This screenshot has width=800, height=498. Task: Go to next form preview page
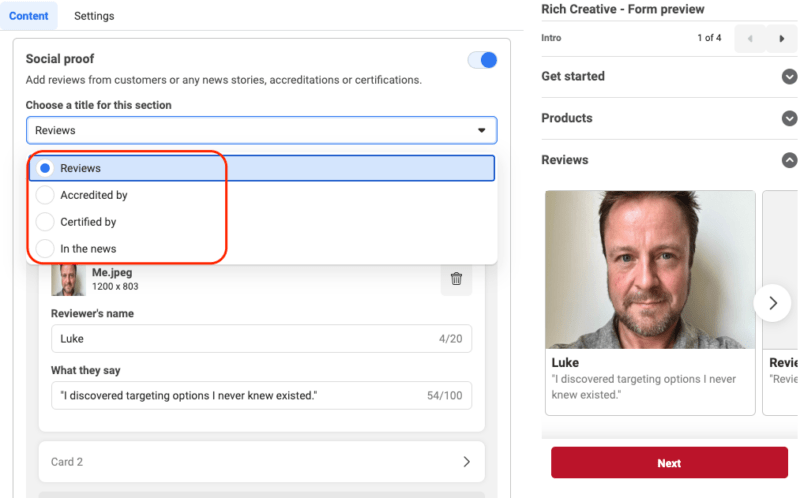point(782,39)
